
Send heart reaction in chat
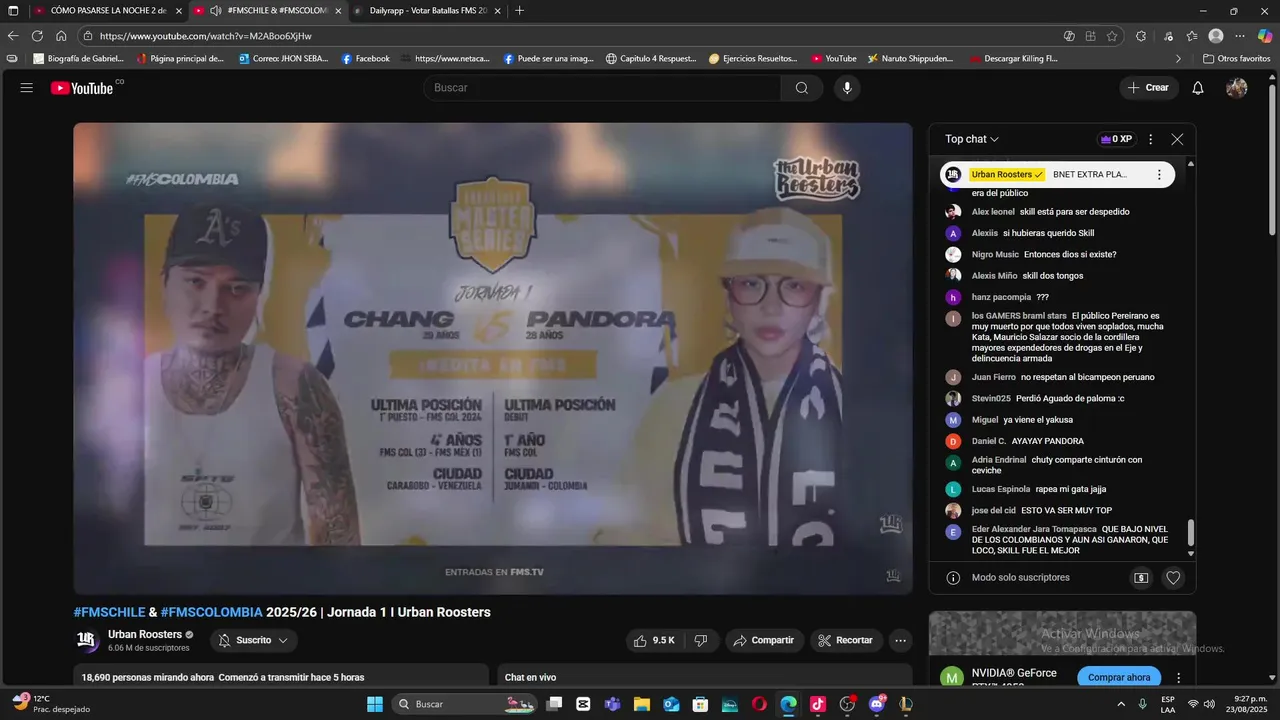tap(1174, 578)
